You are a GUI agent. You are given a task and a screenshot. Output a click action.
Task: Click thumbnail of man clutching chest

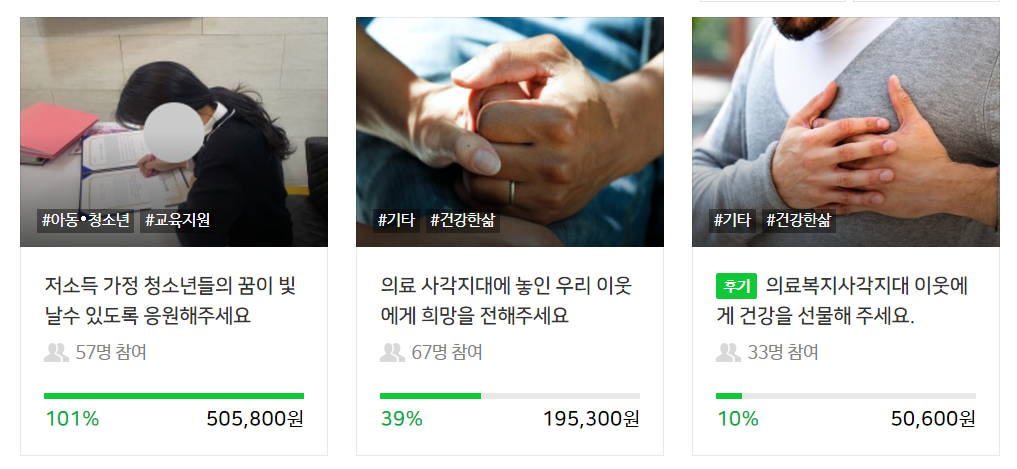click(846, 132)
